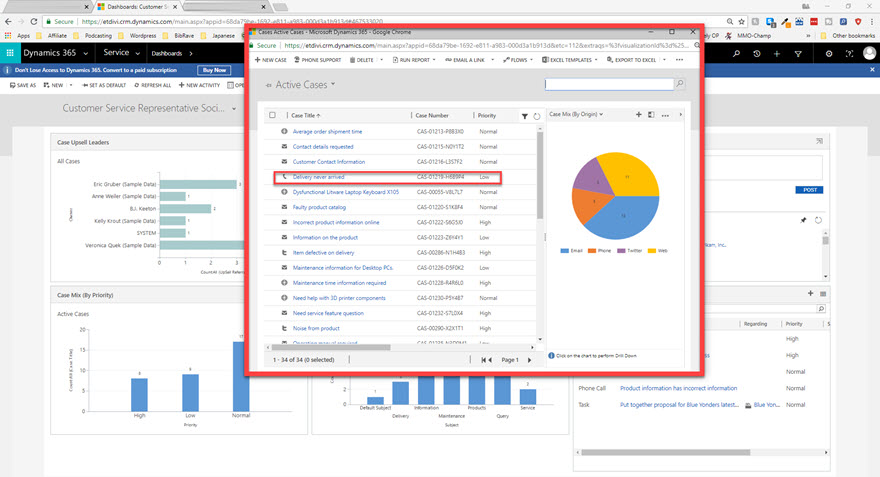Click Save As in dashboard toolbar

(x=23, y=85)
